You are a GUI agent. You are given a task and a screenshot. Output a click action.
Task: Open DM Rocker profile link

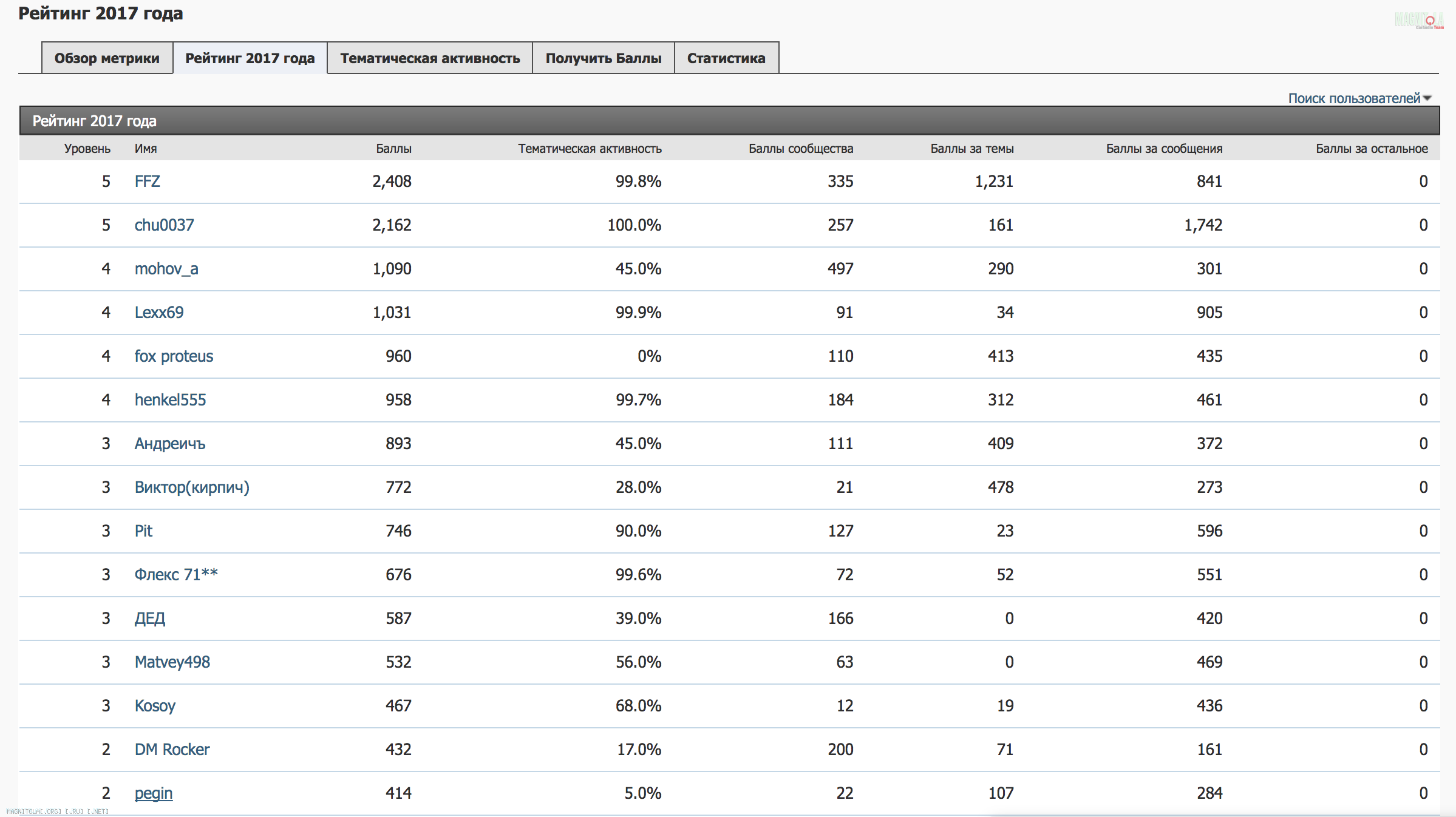pyautogui.click(x=171, y=750)
